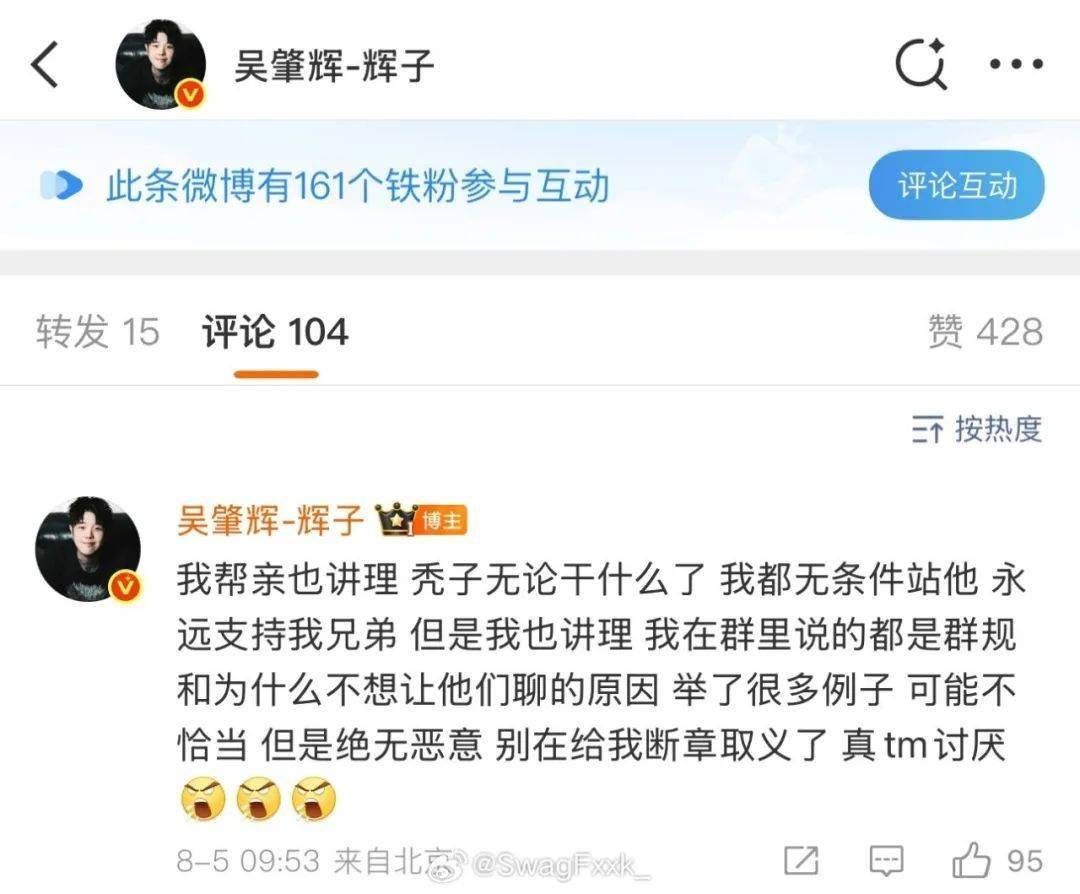Open the 赞 428 likes tab
Image resolution: width=1080 pixels, height=894 pixels.
[x=985, y=331]
